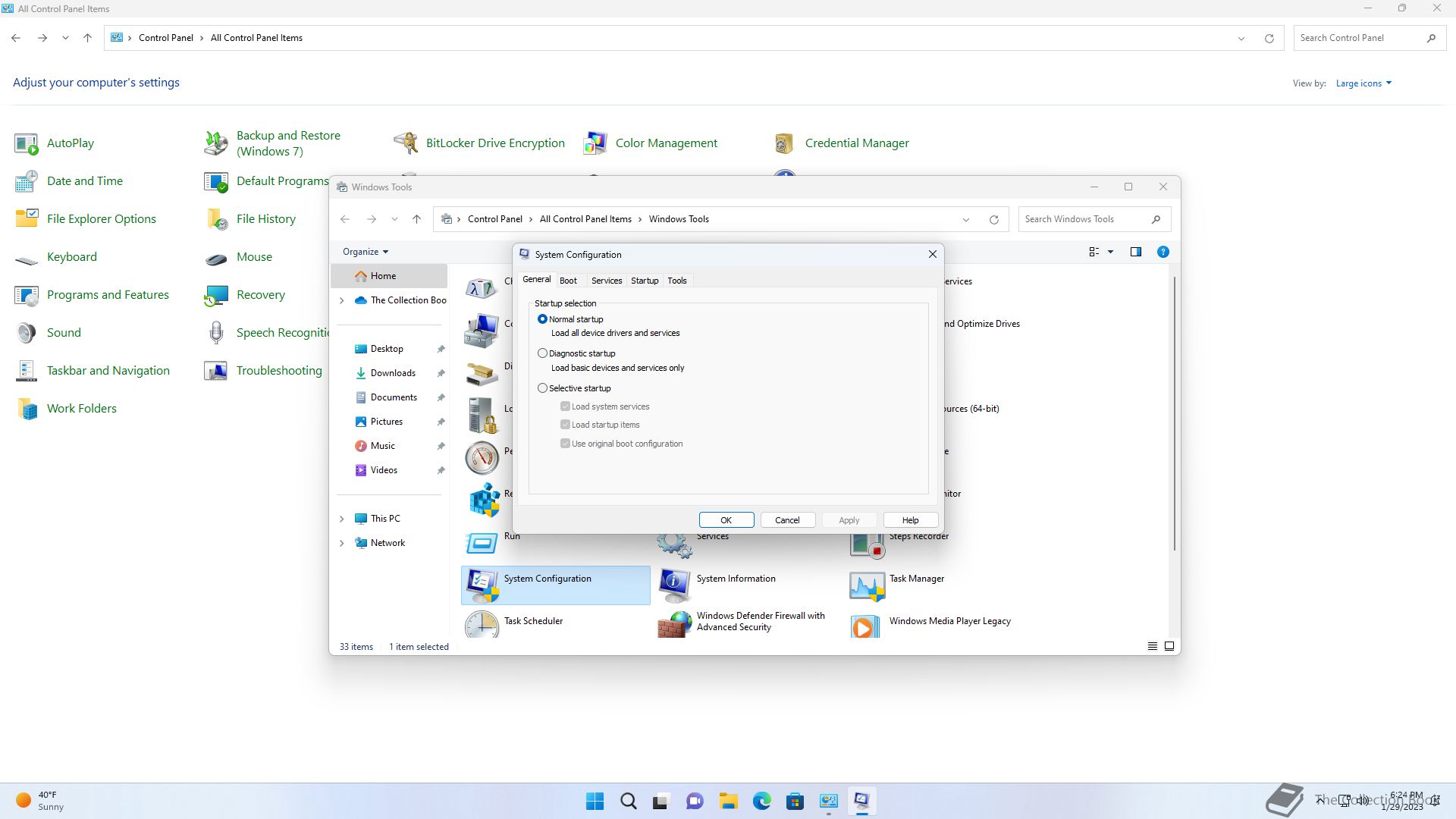The height and width of the screenshot is (819, 1456).
Task: Select the General tab
Action: 537,280
